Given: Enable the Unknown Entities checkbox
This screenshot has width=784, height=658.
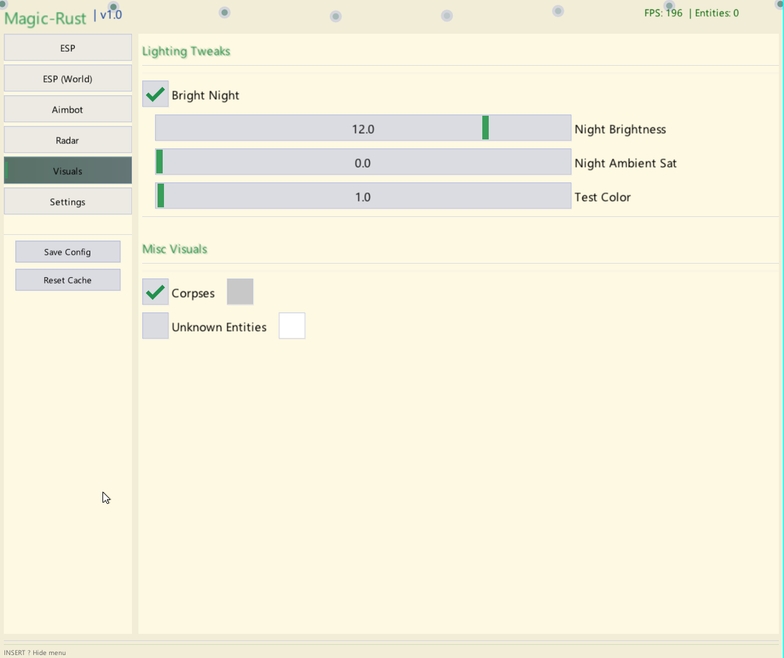Looking at the screenshot, I should (x=155, y=326).
